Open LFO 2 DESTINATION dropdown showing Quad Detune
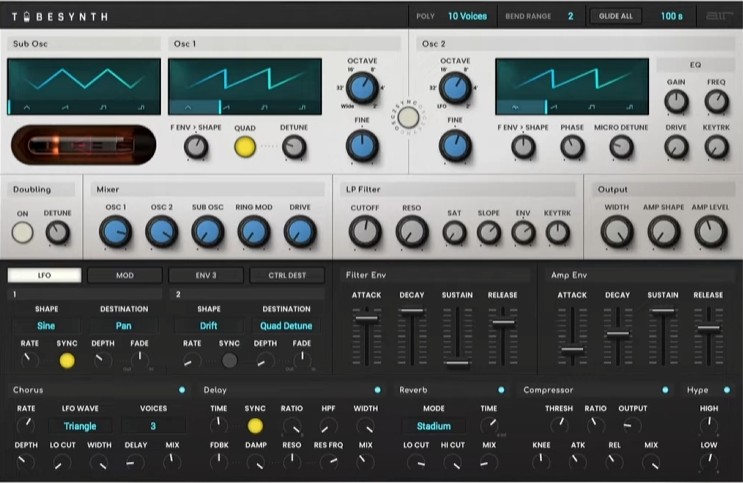The height and width of the screenshot is (483, 743). coord(286,326)
